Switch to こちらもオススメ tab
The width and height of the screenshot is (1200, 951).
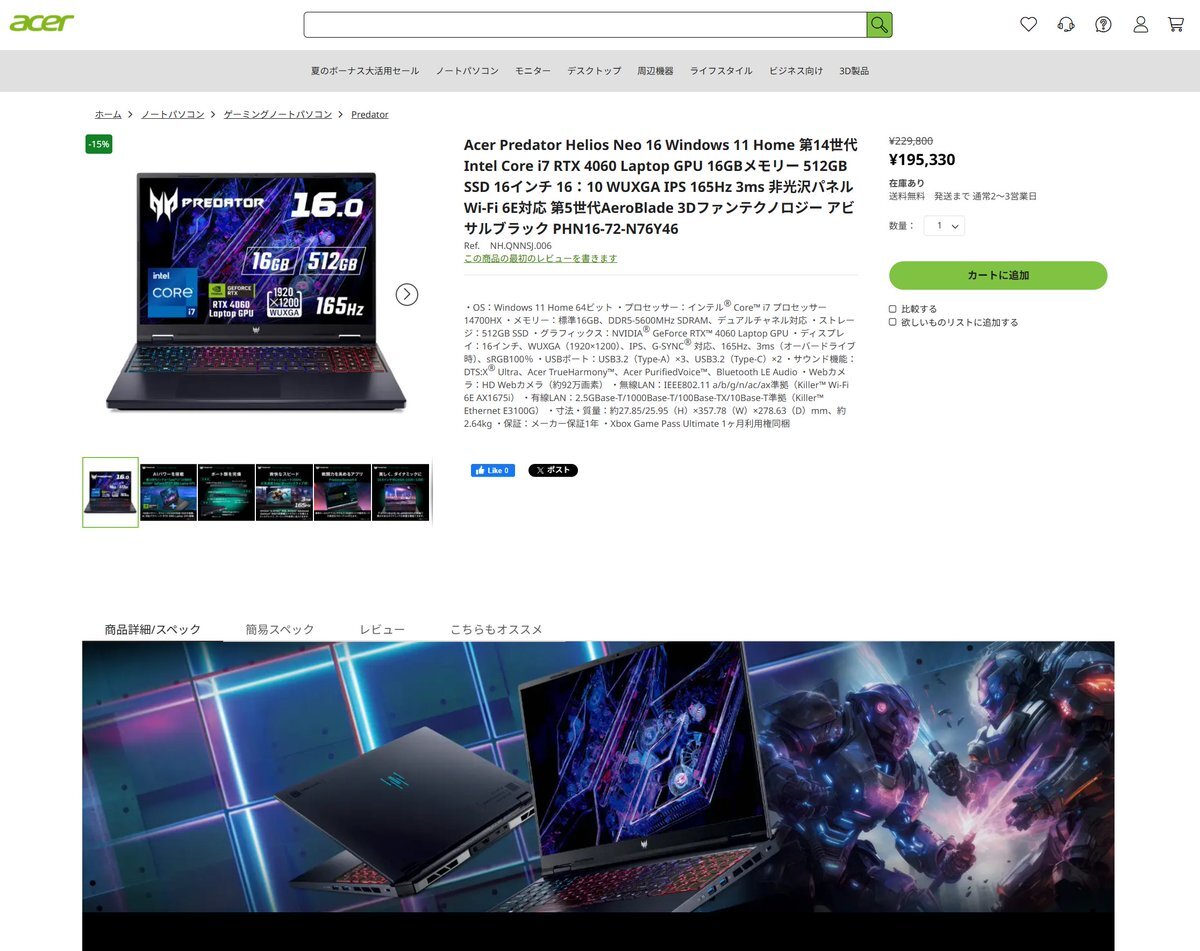click(496, 629)
